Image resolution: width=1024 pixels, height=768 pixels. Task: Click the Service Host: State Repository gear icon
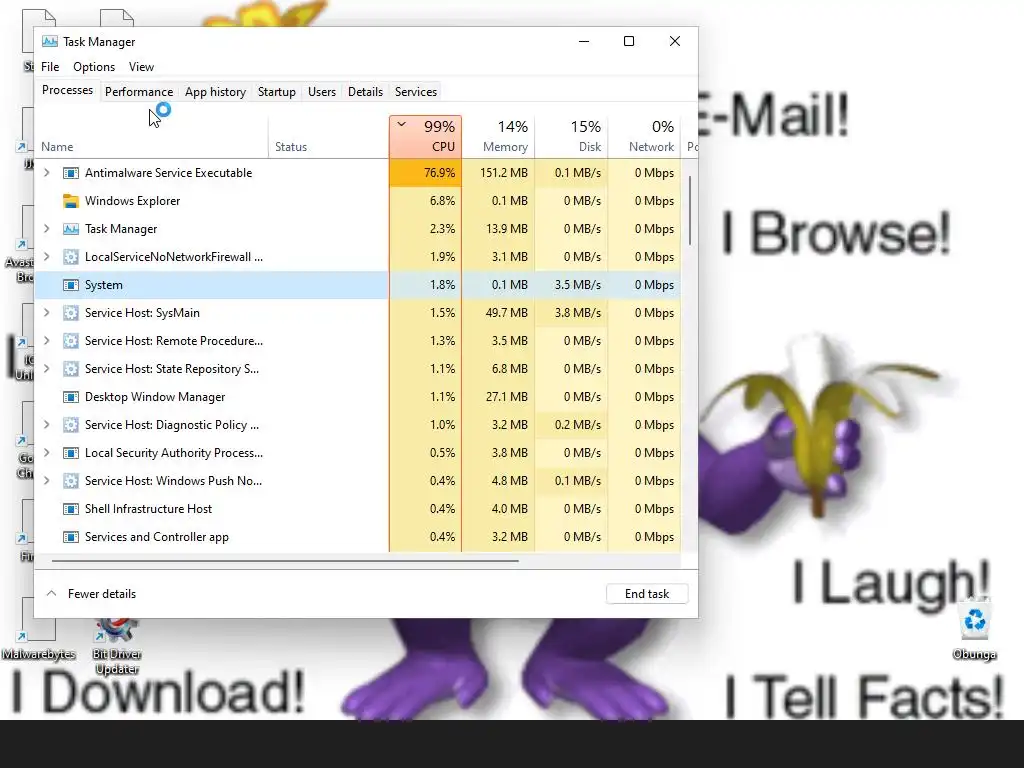pyautogui.click(x=71, y=369)
